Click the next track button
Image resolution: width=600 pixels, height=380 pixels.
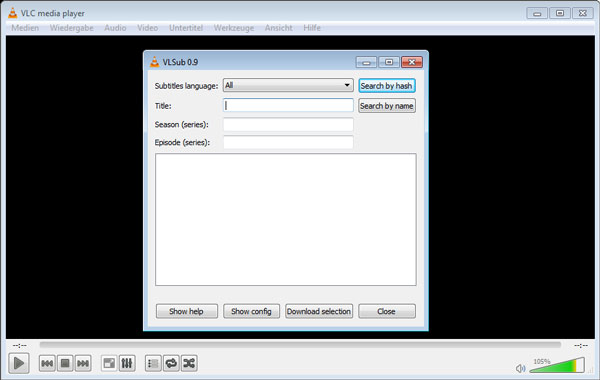pyautogui.click(x=83, y=363)
